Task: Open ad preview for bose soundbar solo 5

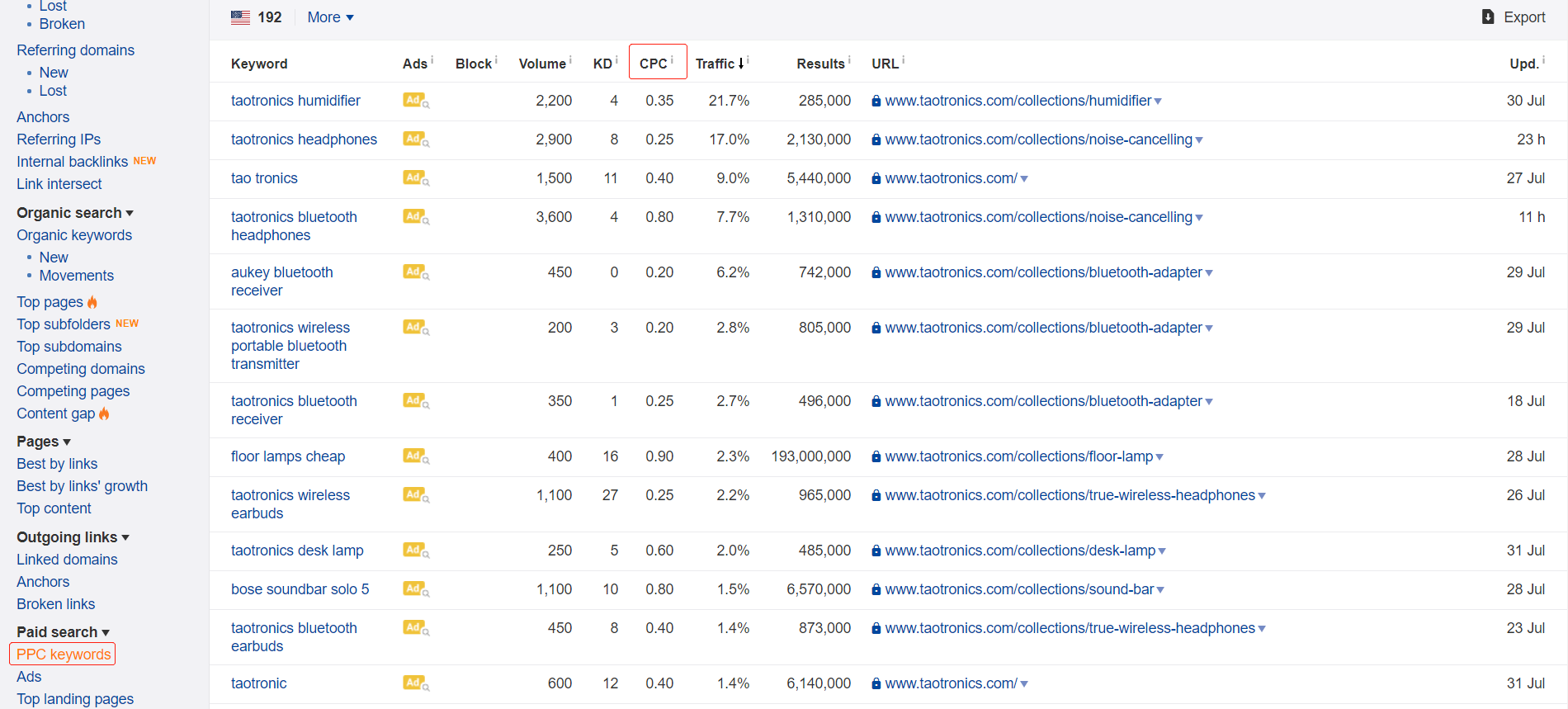Action: click(416, 589)
